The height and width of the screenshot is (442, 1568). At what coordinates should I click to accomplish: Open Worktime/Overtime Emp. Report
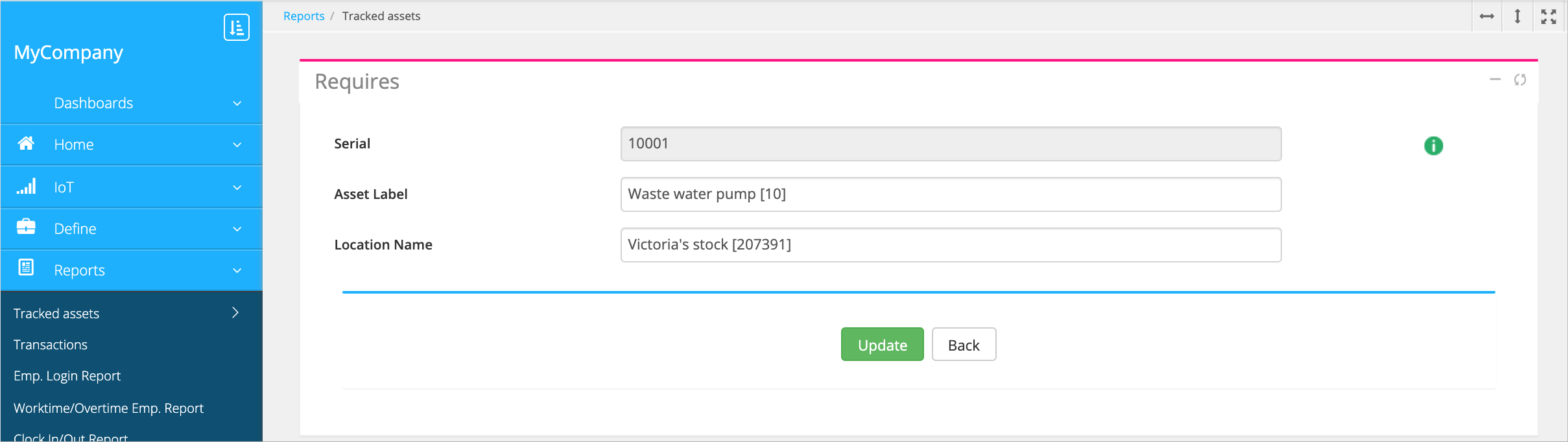109,408
